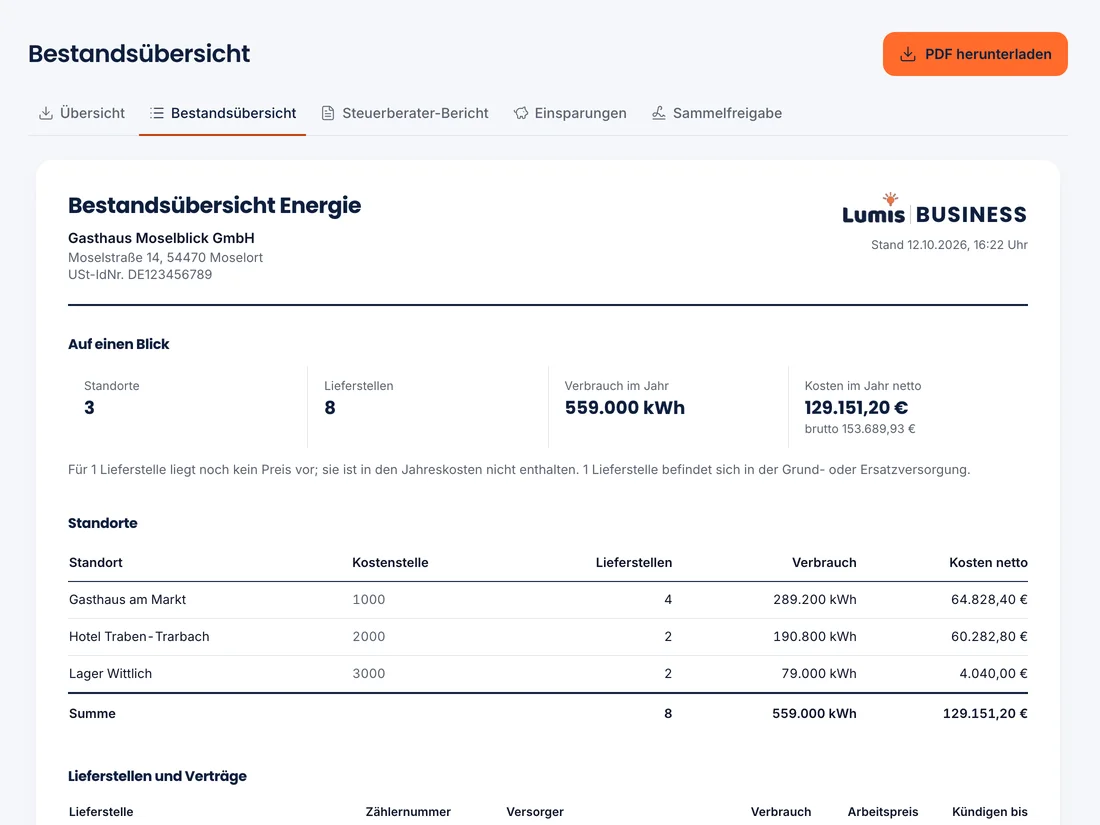Click Kostenstelle 1000 cell
The width and height of the screenshot is (1100, 825).
click(x=368, y=600)
